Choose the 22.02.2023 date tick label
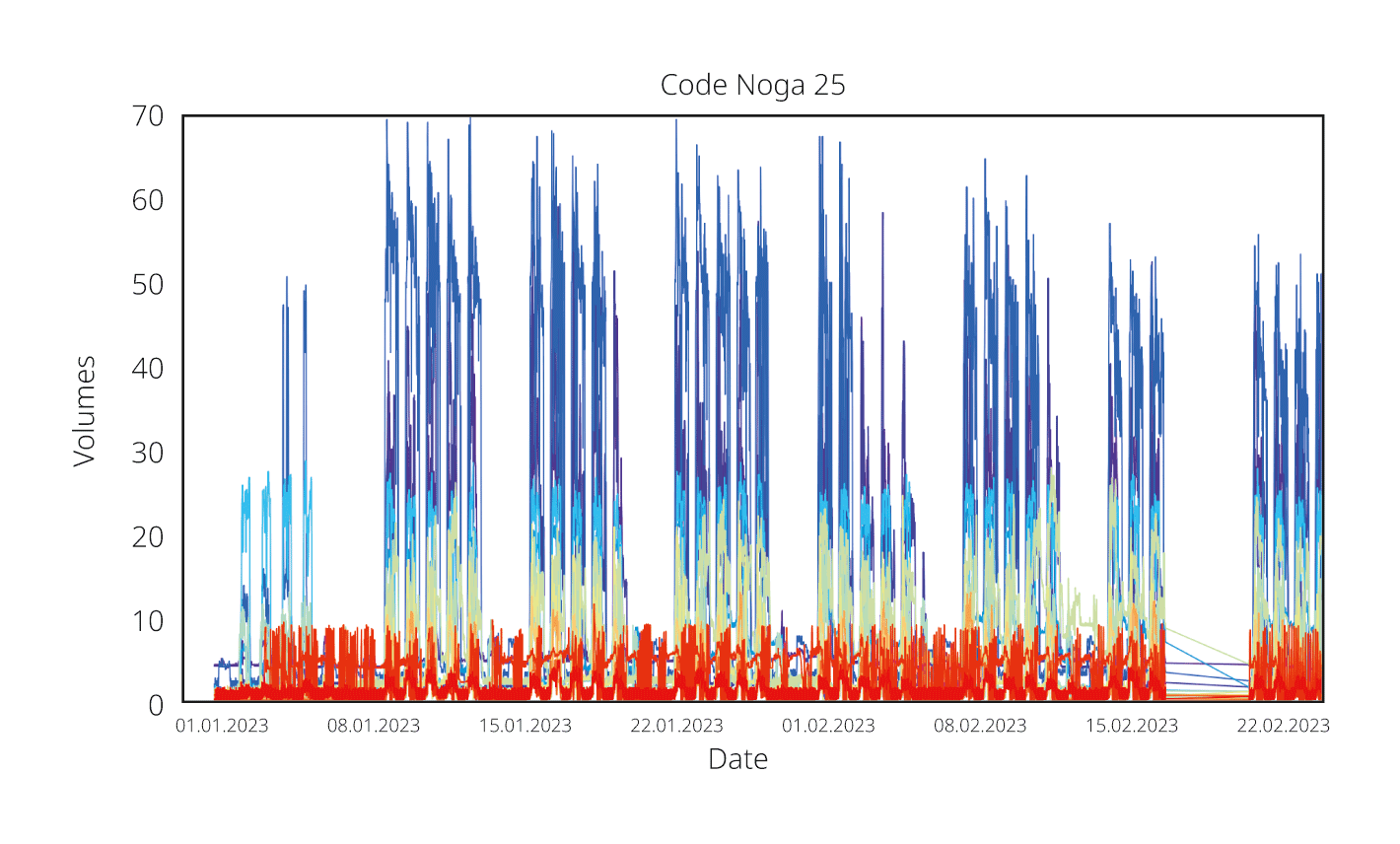This screenshot has height=844, width=1400. (x=1283, y=727)
